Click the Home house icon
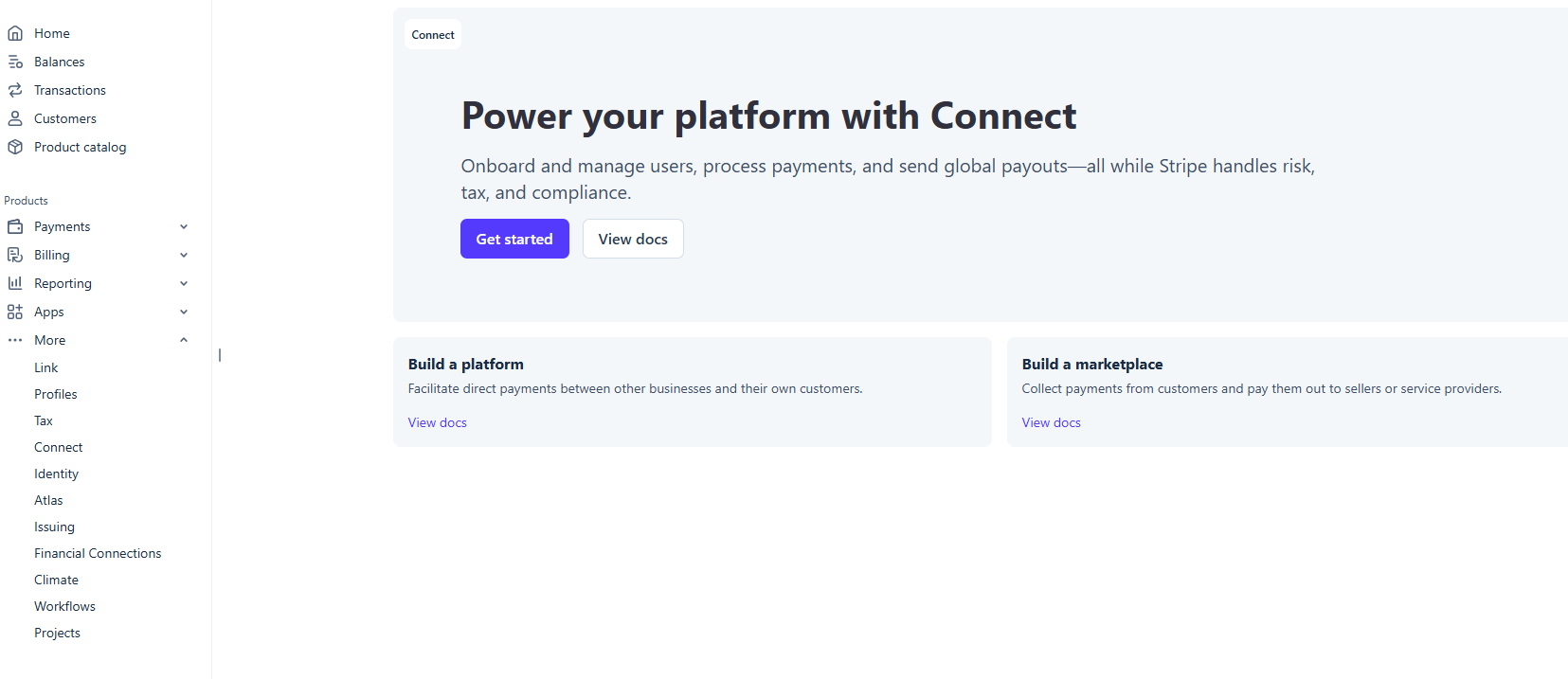The image size is (1568, 679). pyautogui.click(x=15, y=33)
